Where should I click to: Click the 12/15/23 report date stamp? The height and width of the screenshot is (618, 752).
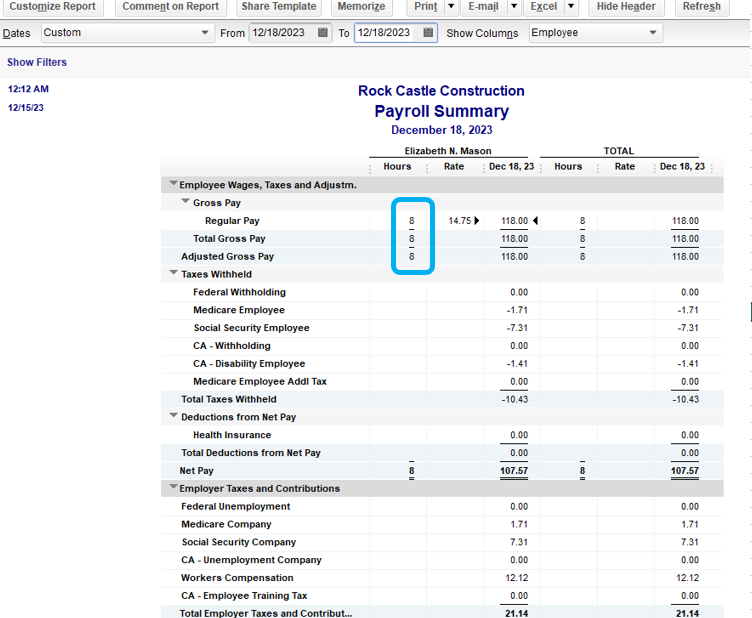25,108
